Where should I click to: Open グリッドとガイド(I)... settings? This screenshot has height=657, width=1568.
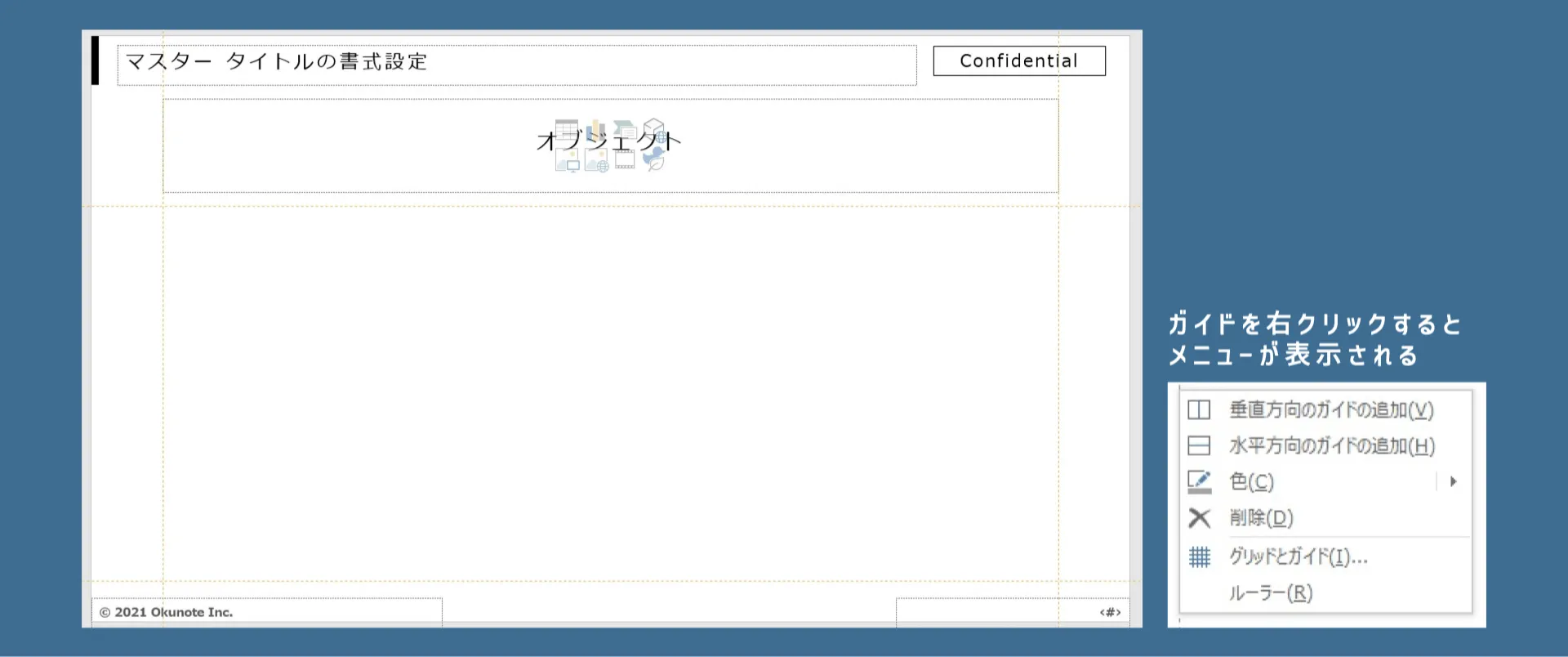click(1298, 556)
